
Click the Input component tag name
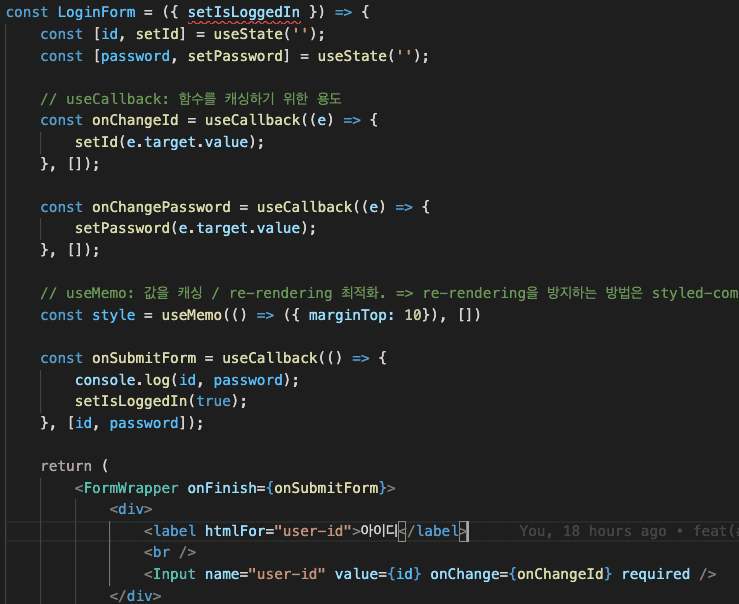coord(174,574)
